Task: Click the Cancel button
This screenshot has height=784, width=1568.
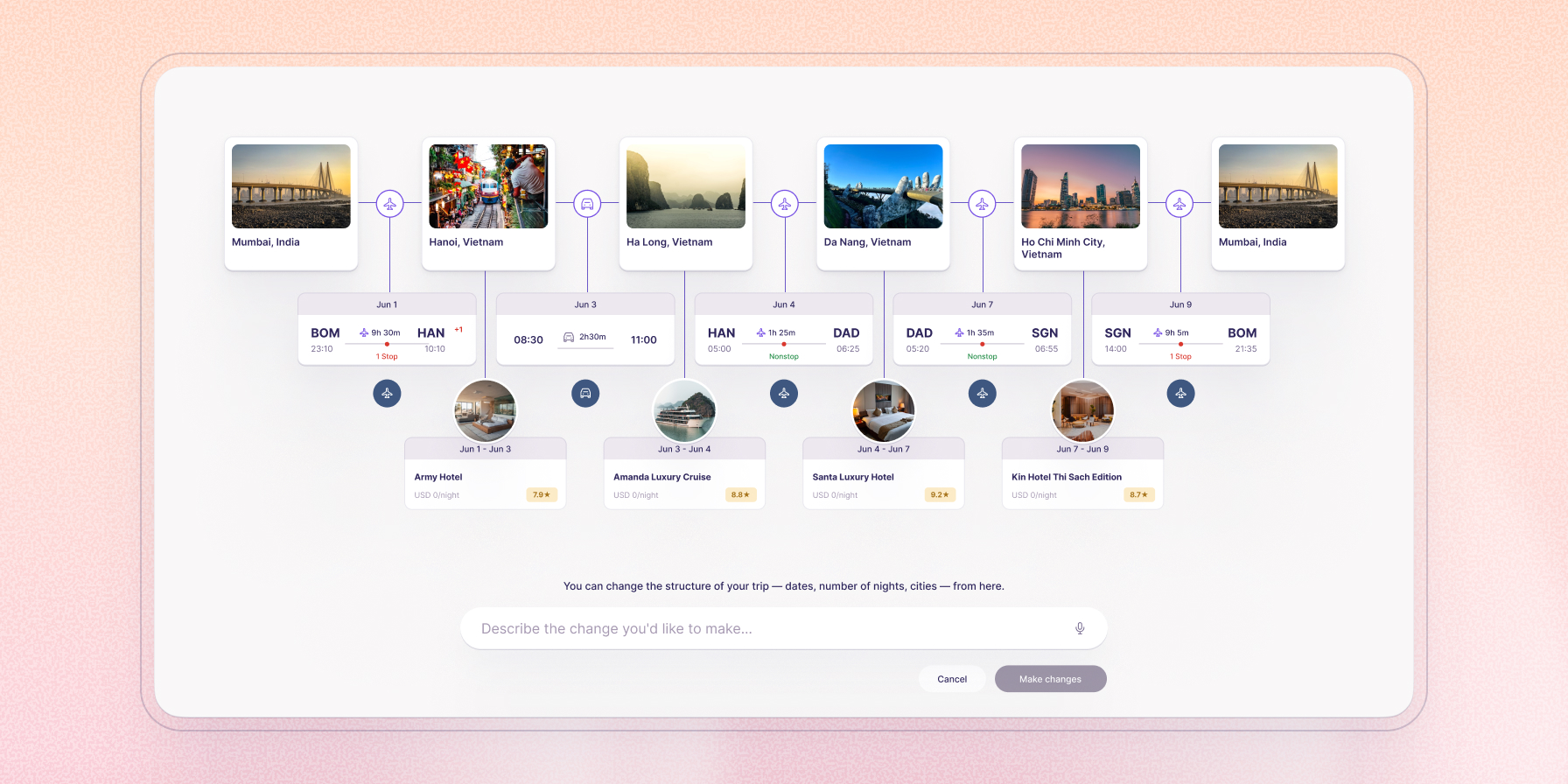Action: pos(952,679)
